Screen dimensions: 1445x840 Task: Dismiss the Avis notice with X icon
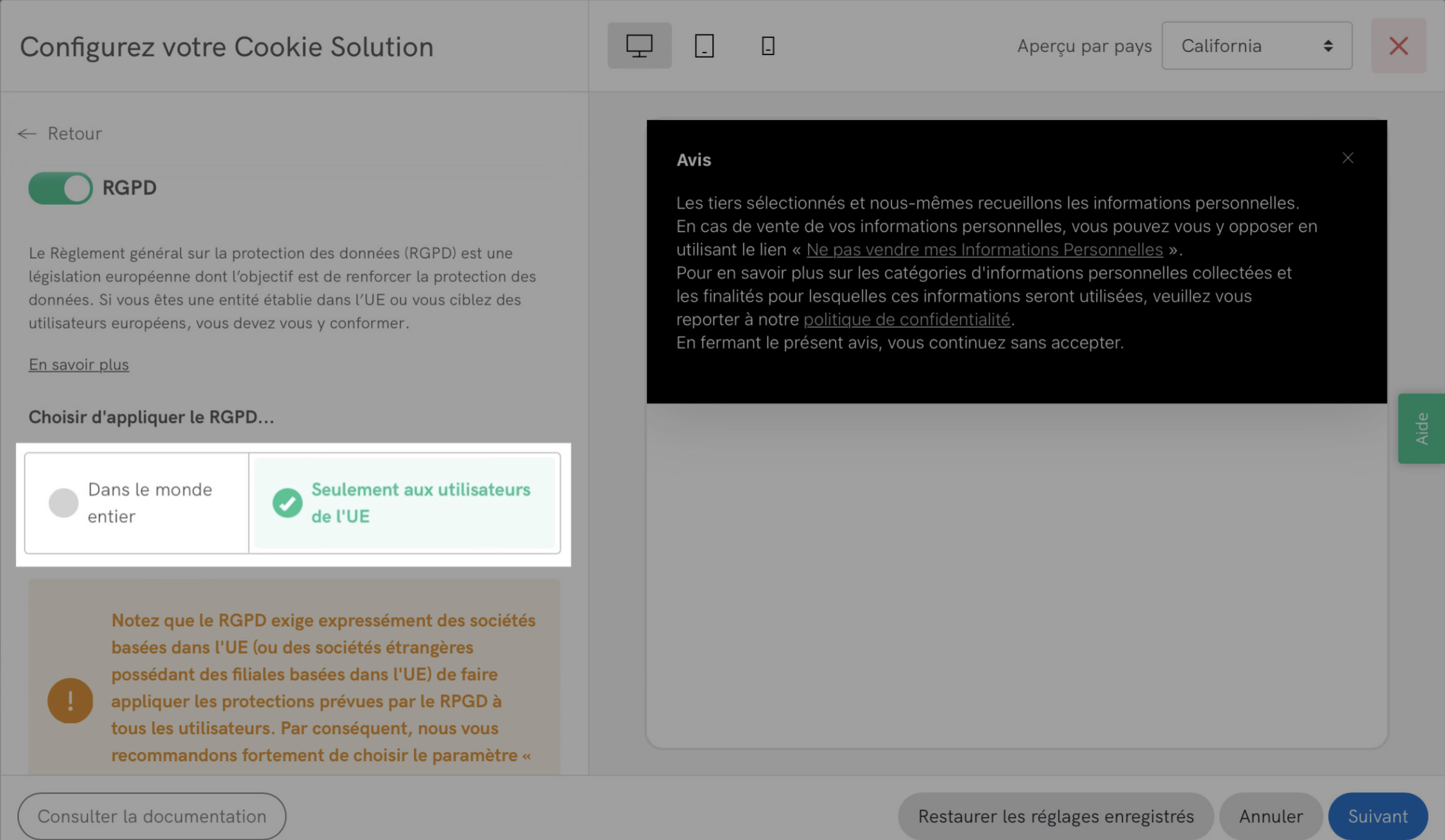1347,158
